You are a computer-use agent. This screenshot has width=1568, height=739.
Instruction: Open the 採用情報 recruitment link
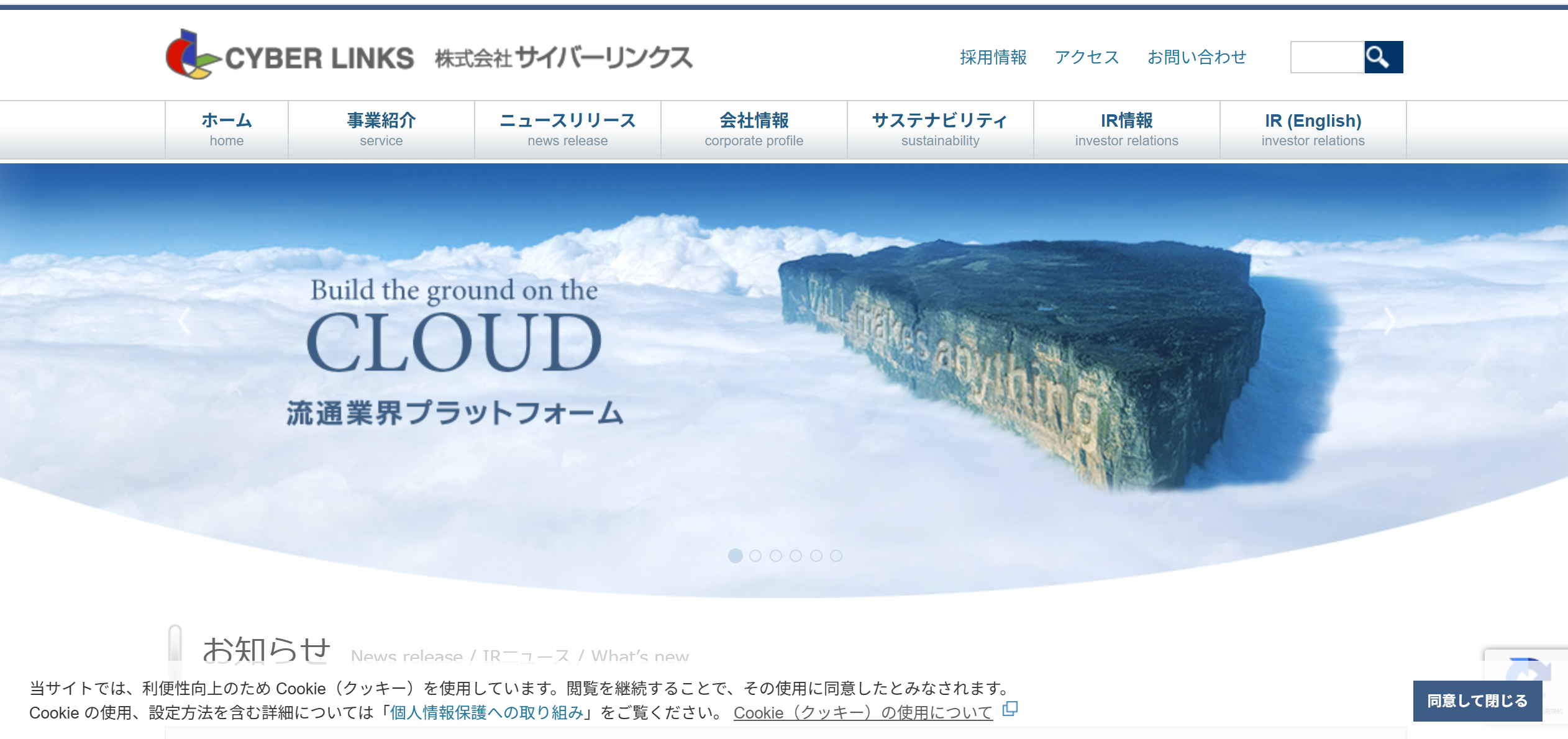(993, 57)
